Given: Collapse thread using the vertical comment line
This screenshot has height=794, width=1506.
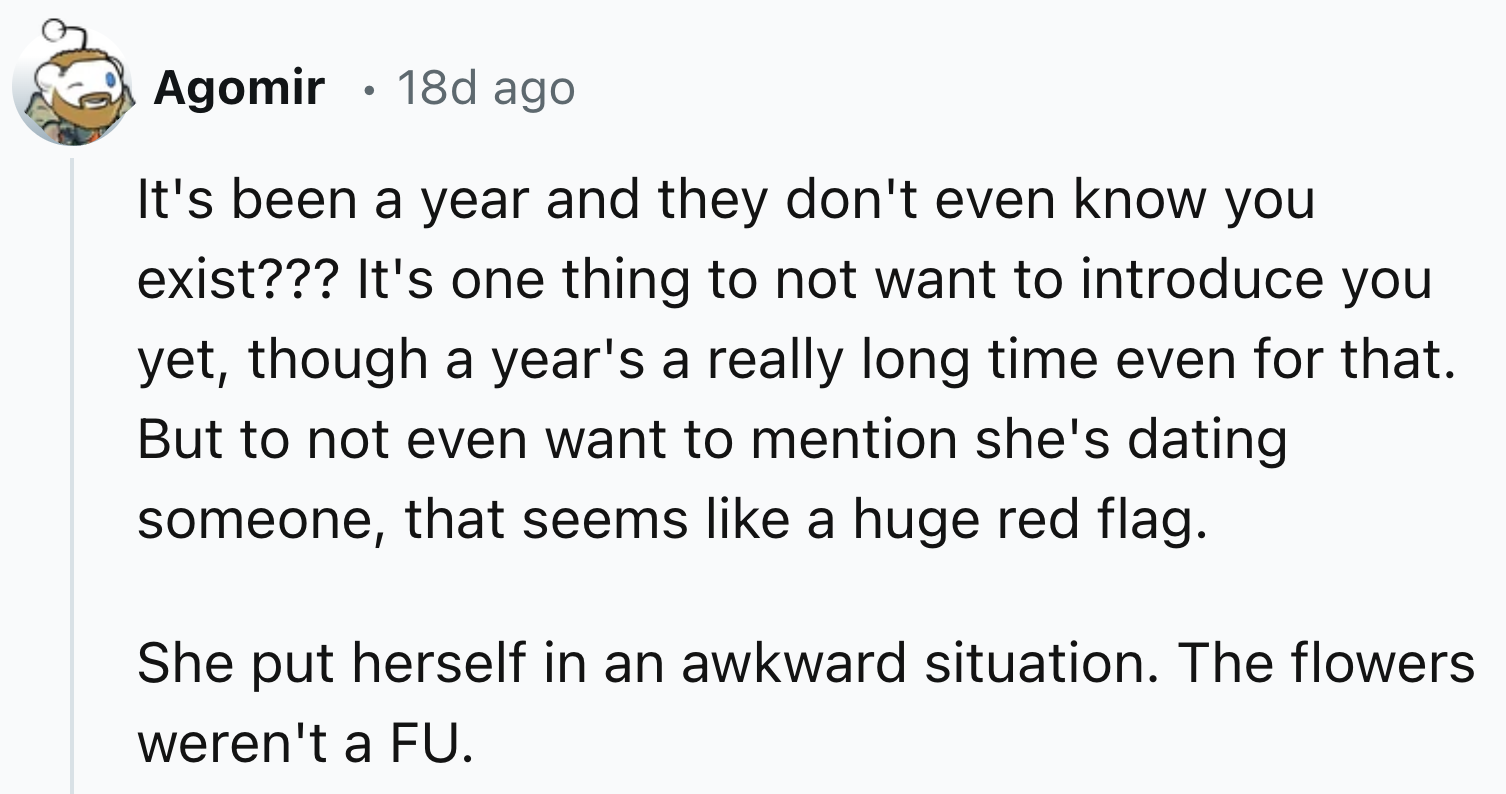Looking at the screenshot, I should point(72,475).
